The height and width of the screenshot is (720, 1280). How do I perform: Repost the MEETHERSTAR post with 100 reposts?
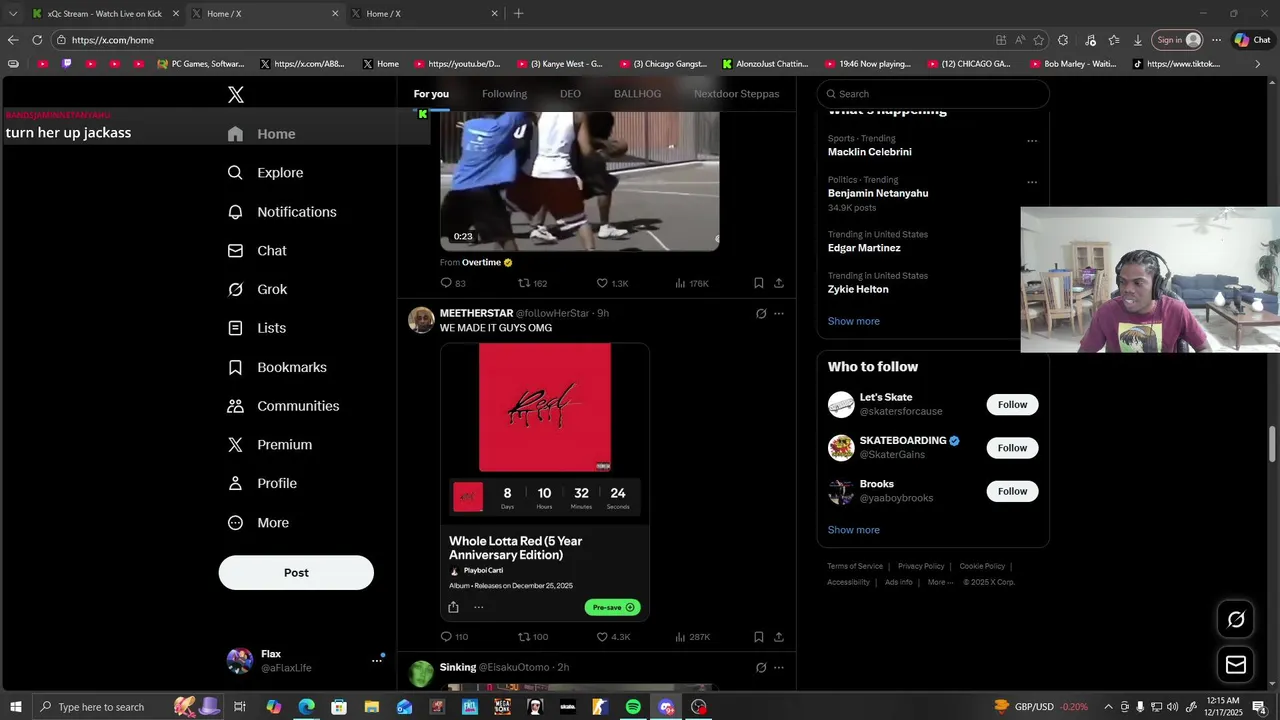tap(532, 637)
